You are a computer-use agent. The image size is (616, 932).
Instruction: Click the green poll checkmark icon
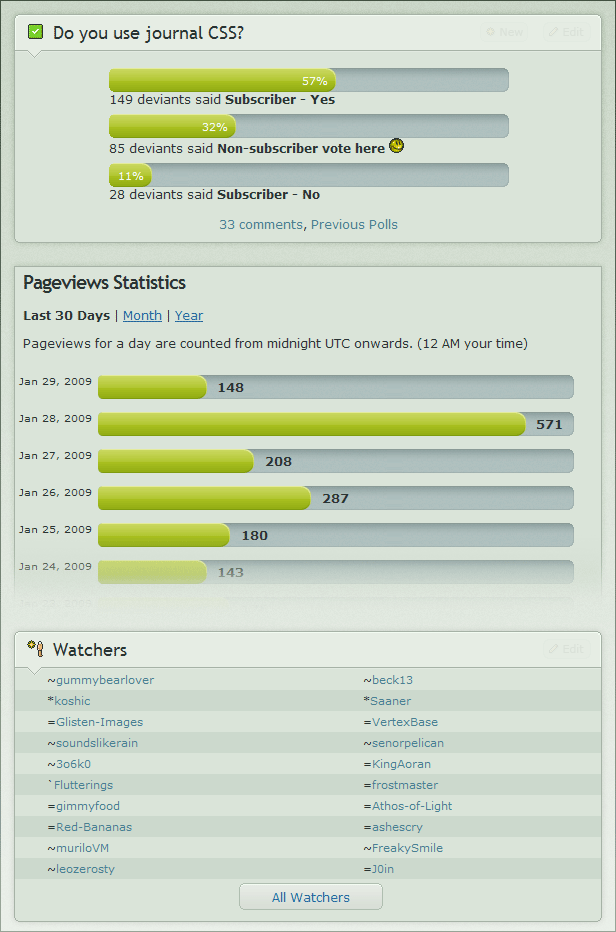(x=36, y=32)
